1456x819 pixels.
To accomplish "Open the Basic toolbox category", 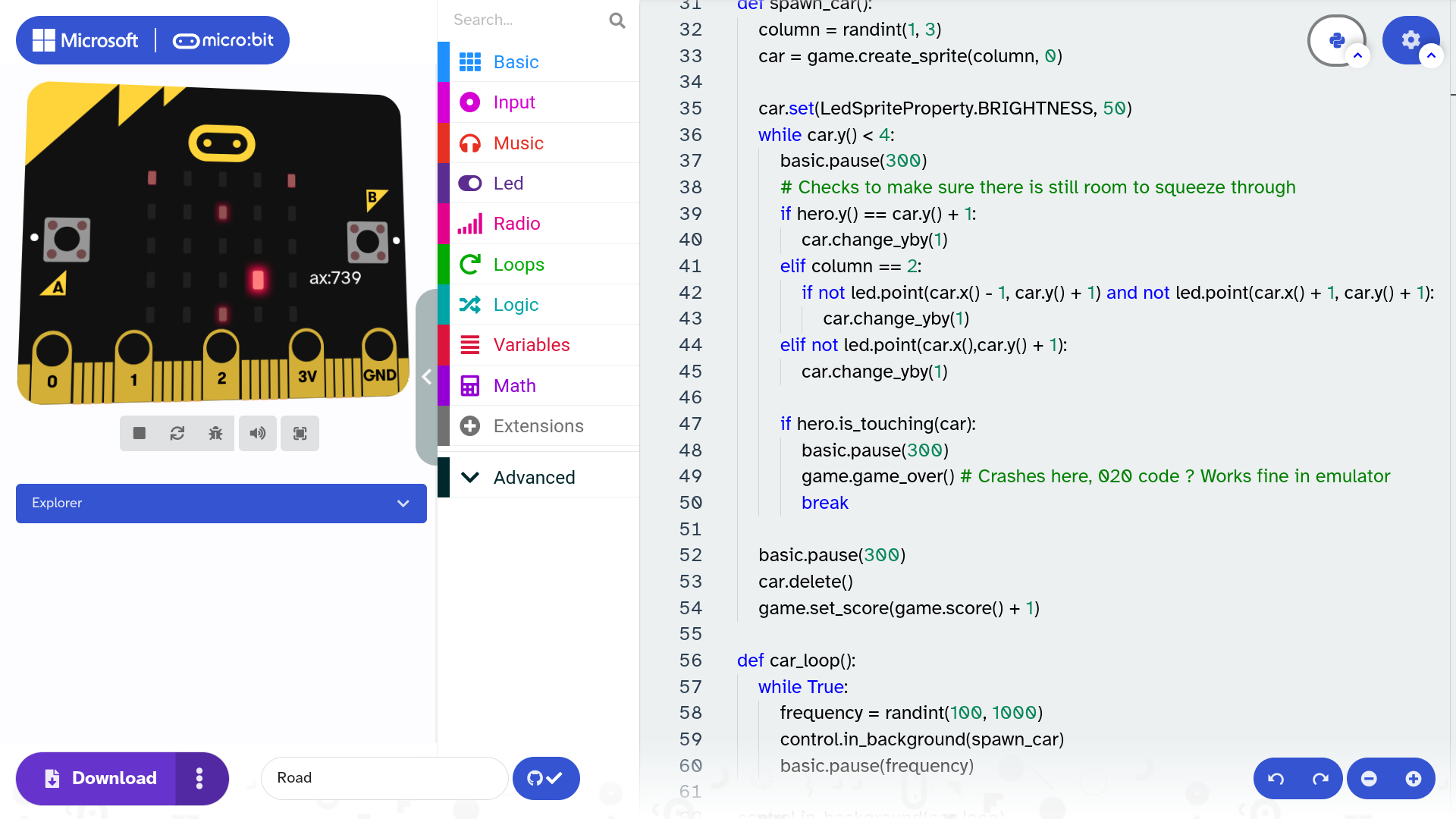I will 516,62.
